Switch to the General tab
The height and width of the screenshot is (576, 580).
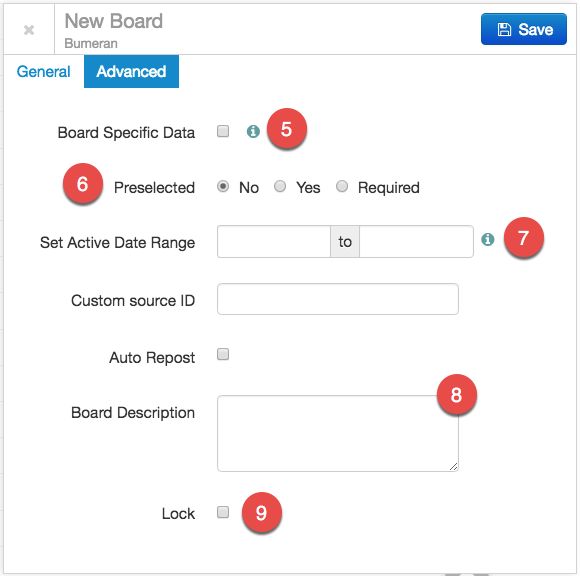44,71
